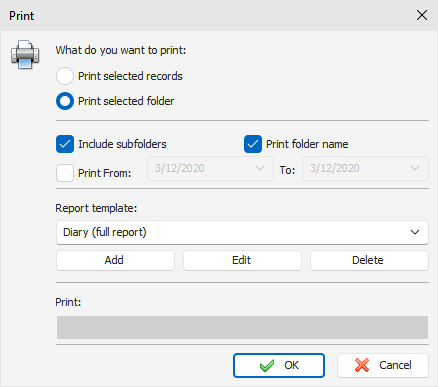Choose Print selected folder radio button
The height and width of the screenshot is (387, 438).
65,101
